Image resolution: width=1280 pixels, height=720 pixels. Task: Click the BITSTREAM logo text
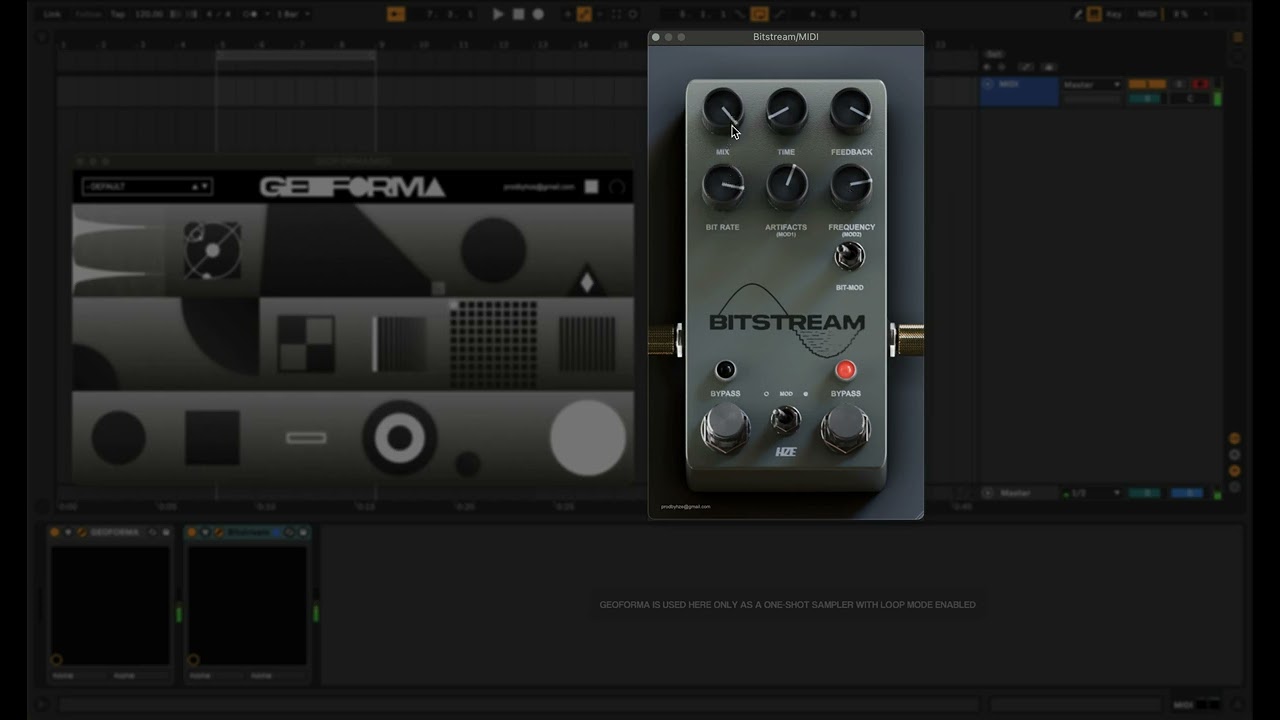click(x=787, y=322)
